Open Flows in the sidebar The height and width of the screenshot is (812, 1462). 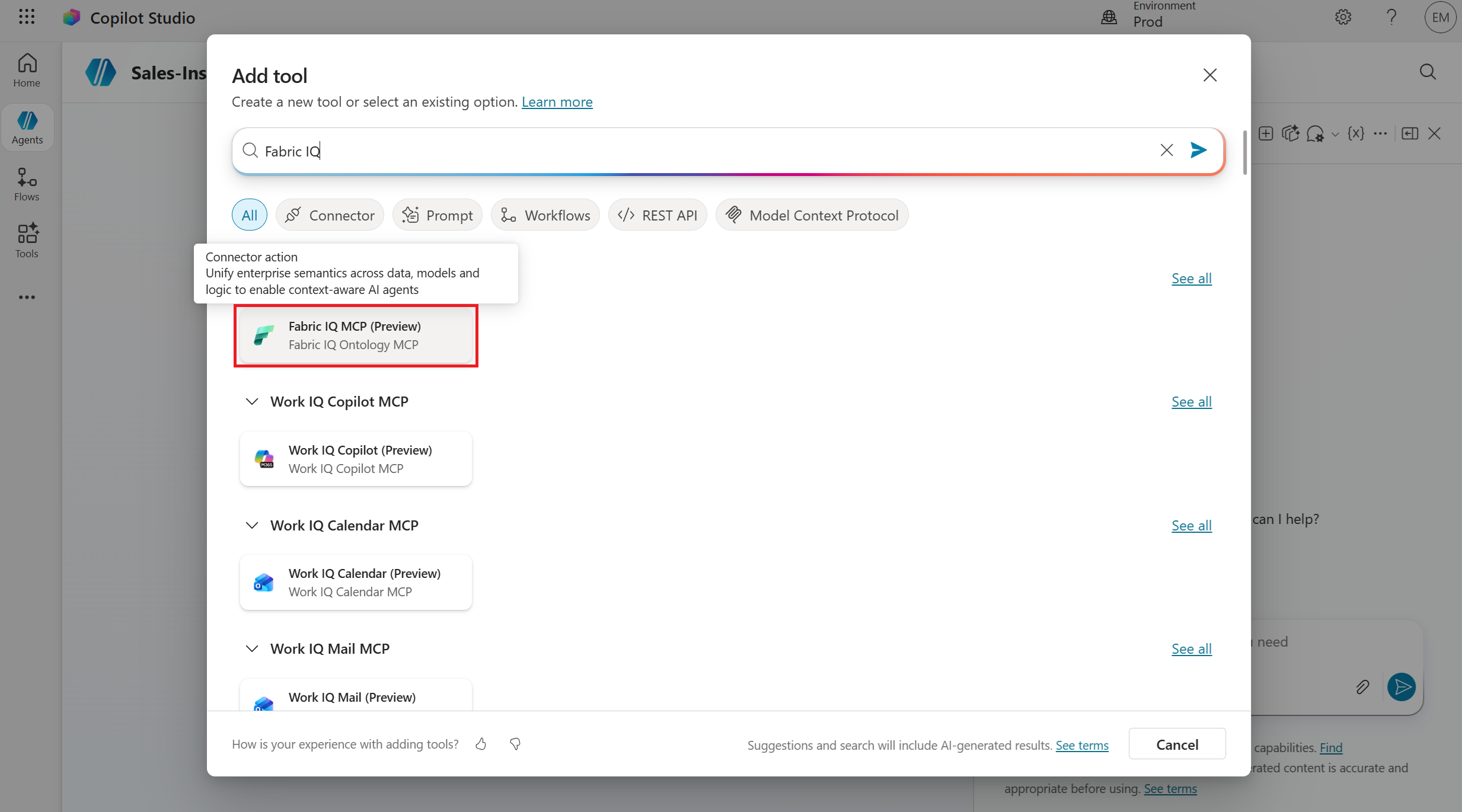coord(27,184)
